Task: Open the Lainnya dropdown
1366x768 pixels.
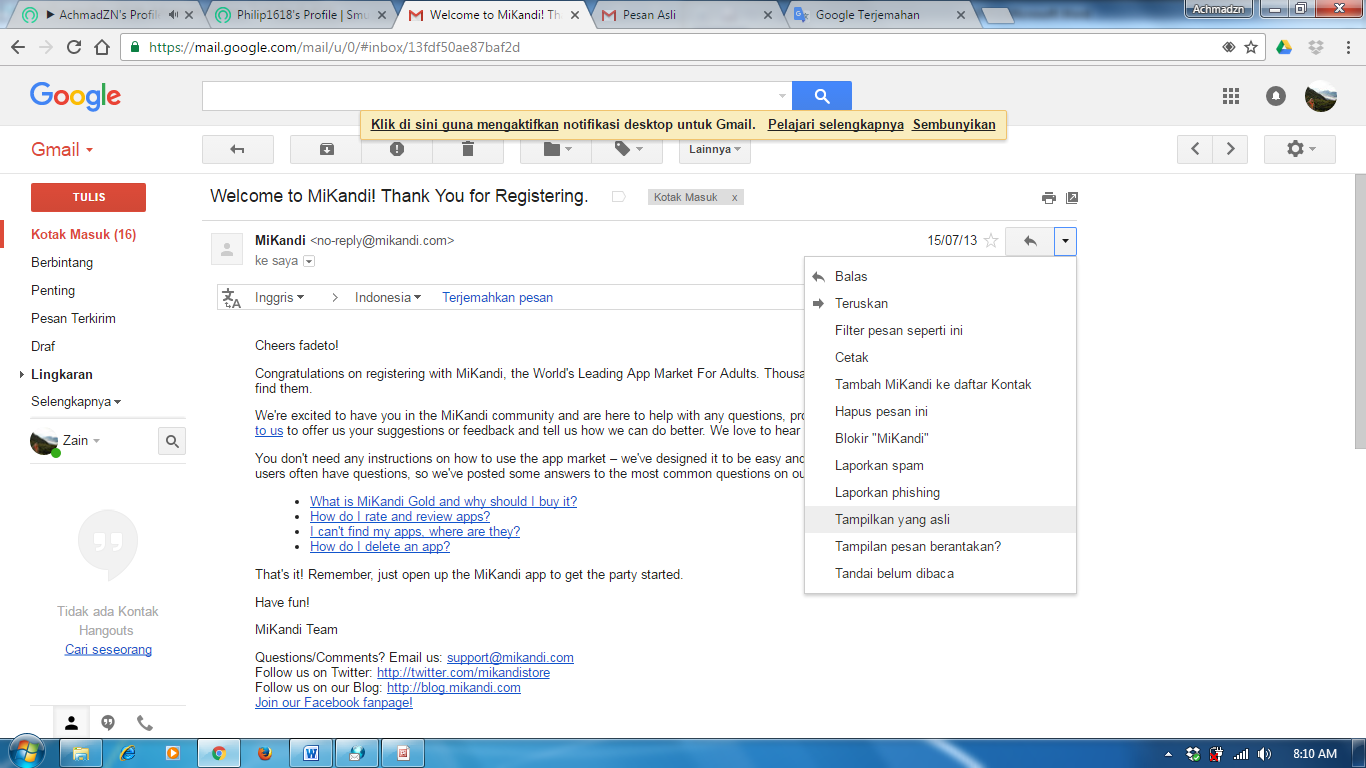Action: coord(713,150)
